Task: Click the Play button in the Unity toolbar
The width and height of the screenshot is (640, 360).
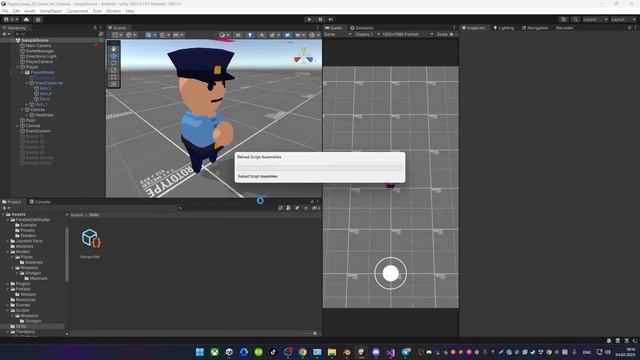Action: tap(309, 19)
